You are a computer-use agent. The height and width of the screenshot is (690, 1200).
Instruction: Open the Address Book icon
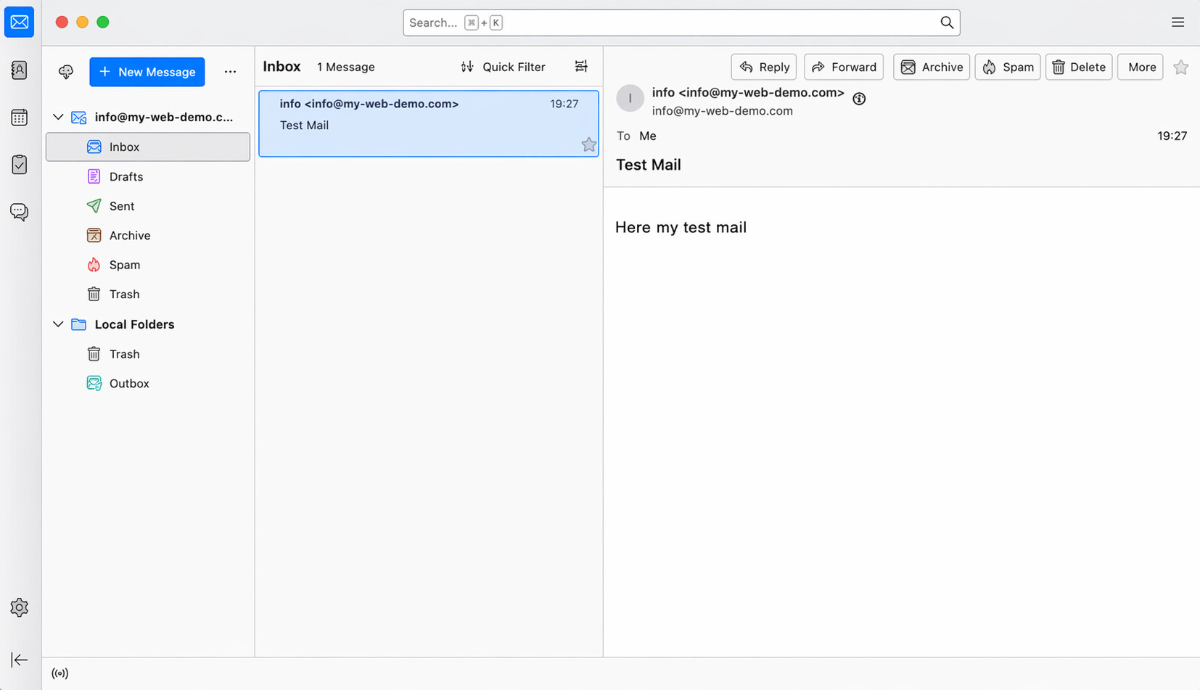(x=19, y=70)
